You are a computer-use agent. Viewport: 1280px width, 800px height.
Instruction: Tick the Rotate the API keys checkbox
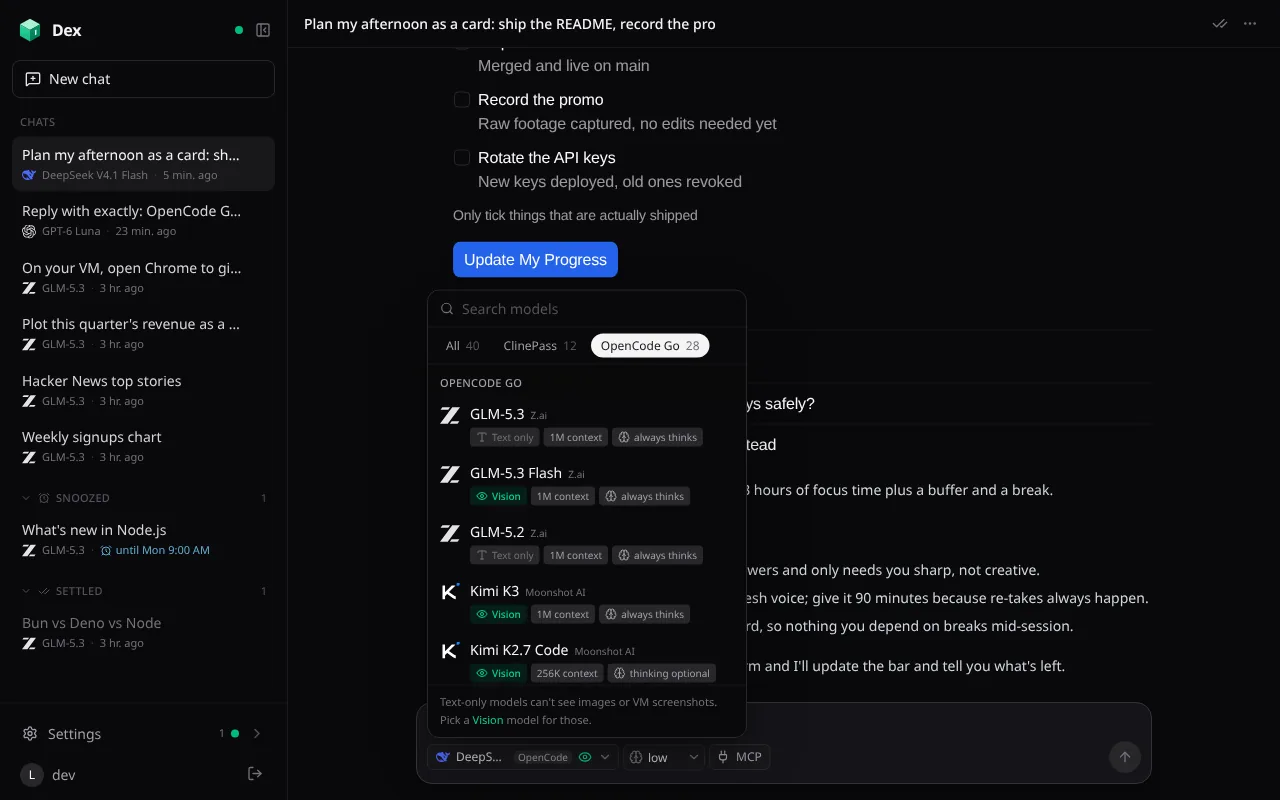[x=462, y=158]
